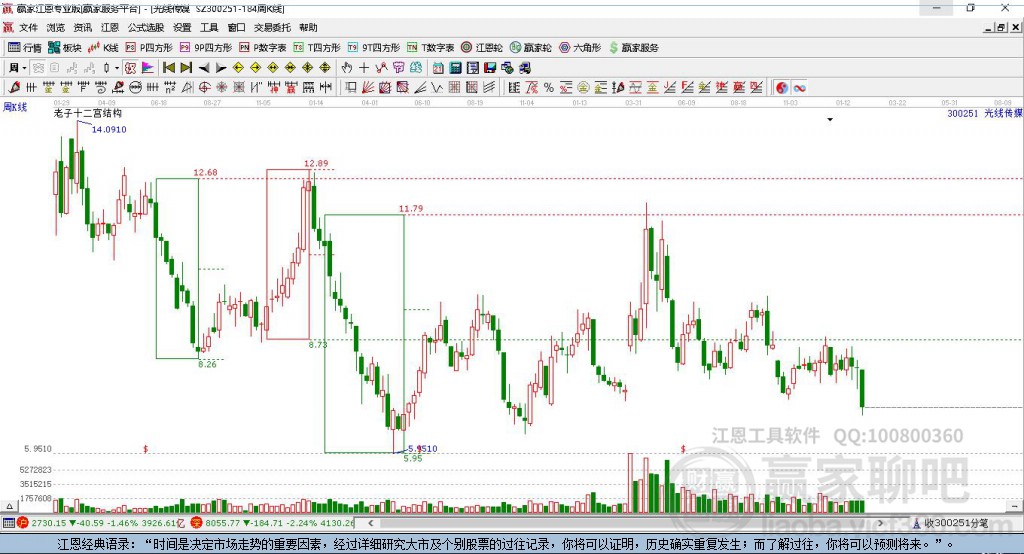Click the 深 Shenzhen index badge in status bar
This screenshot has width=1024, height=554.
197,523
